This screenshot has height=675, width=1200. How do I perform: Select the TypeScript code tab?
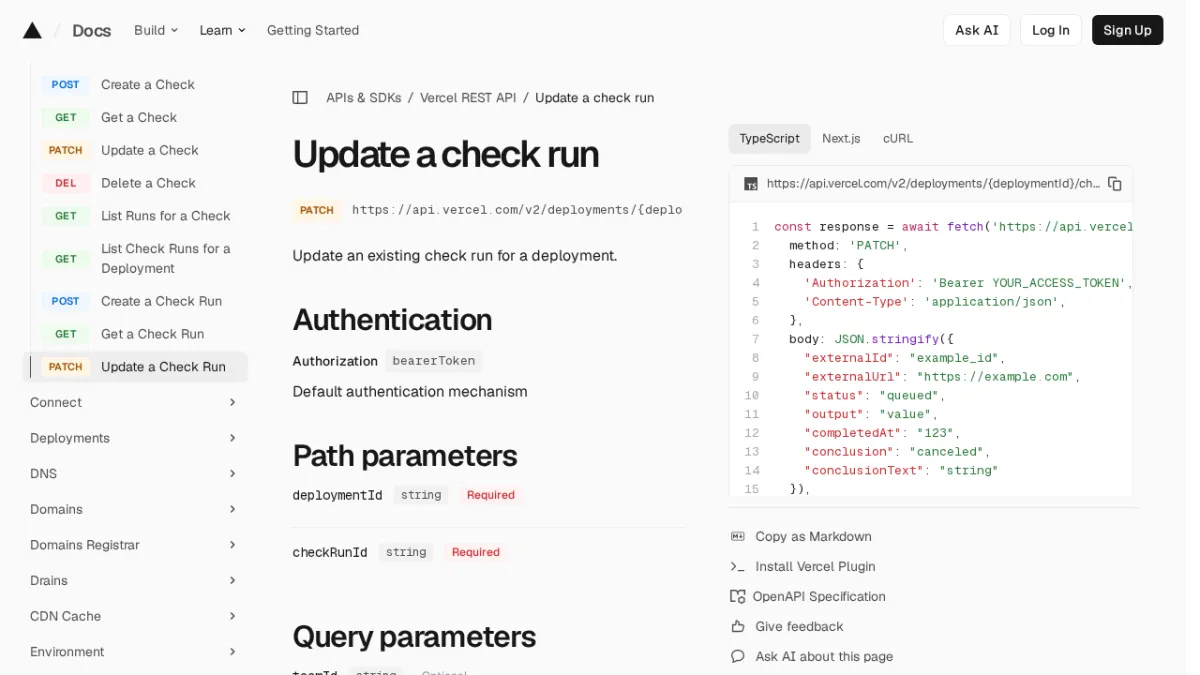(x=769, y=139)
